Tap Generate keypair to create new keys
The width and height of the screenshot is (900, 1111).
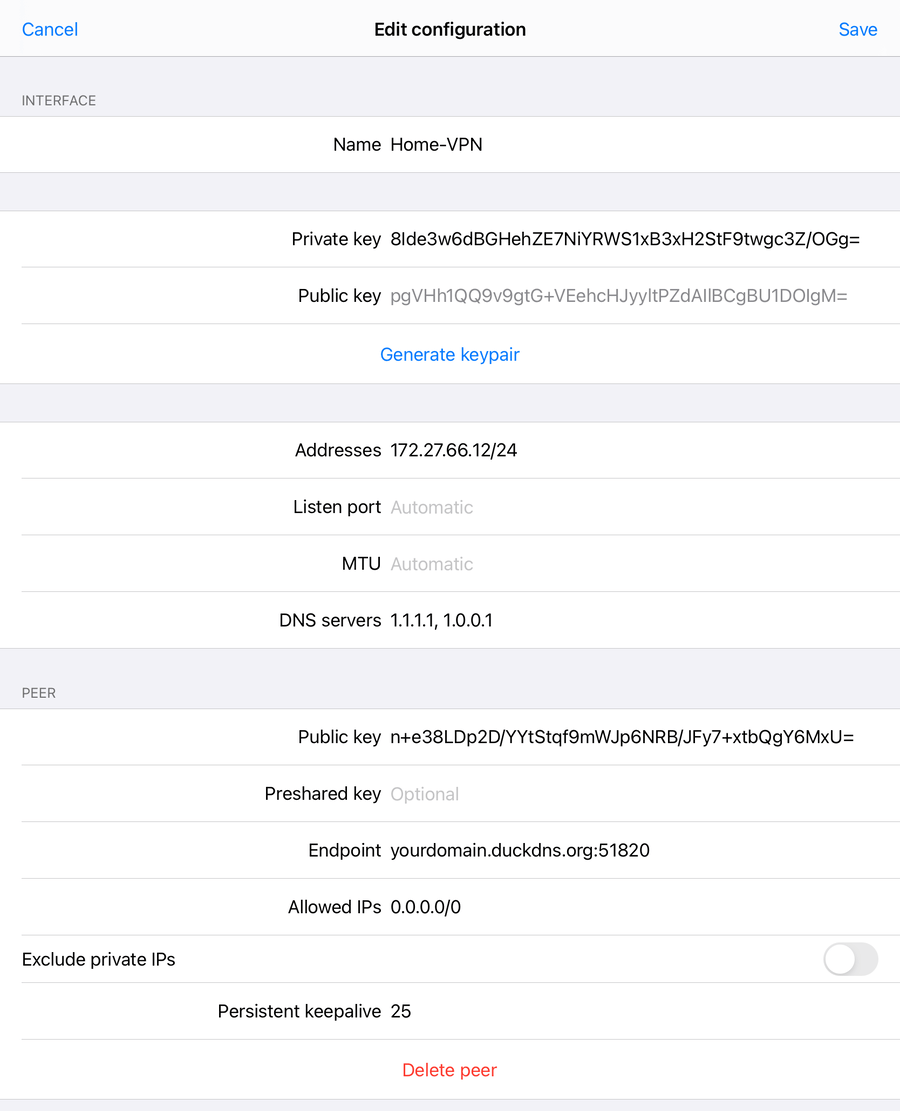(449, 354)
